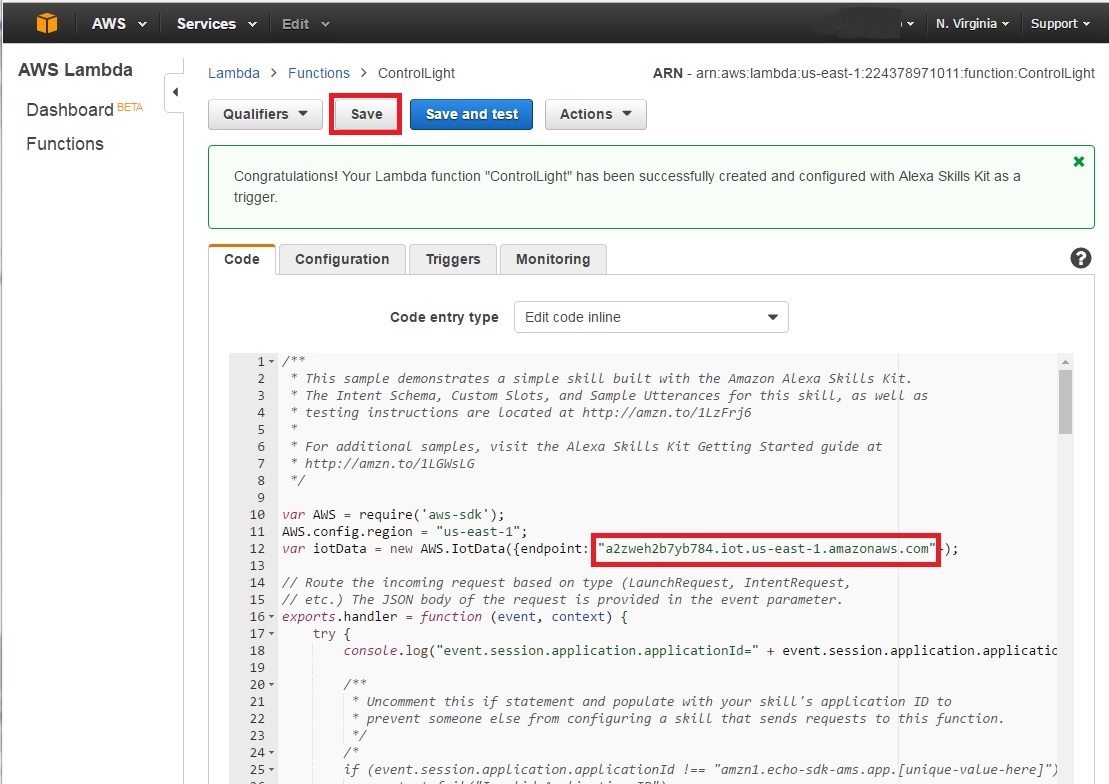This screenshot has height=784, width=1109.
Task: Go to the Lambda breadcrumb link
Action: pyautogui.click(x=233, y=73)
